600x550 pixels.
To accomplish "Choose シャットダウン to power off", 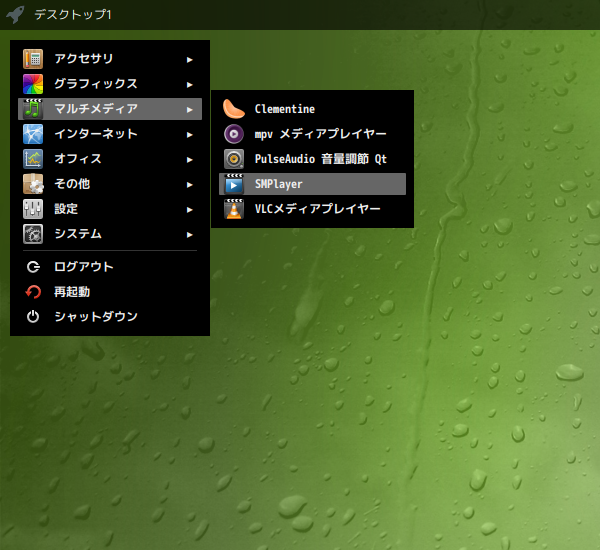I will click(110, 317).
